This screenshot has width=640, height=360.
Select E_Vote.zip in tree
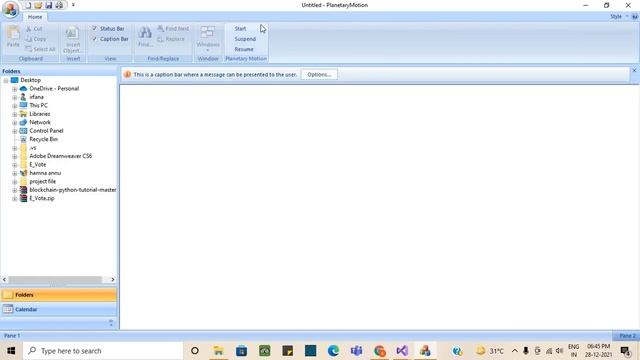point(42,198)
